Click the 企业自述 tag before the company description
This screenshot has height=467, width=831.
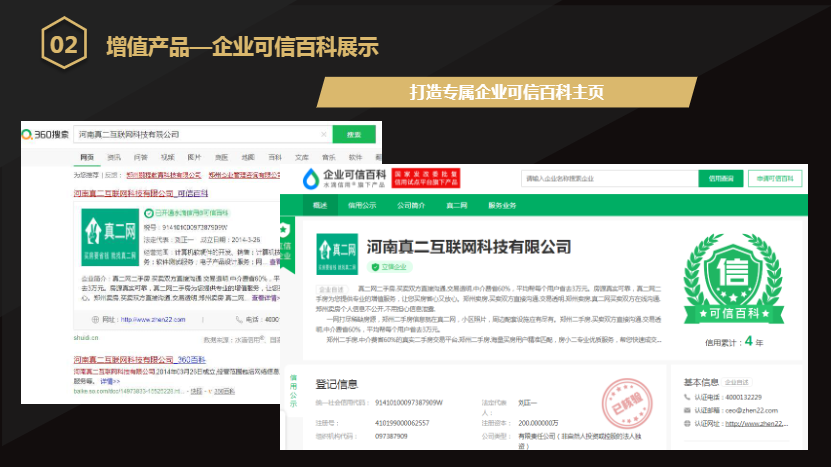331,289
